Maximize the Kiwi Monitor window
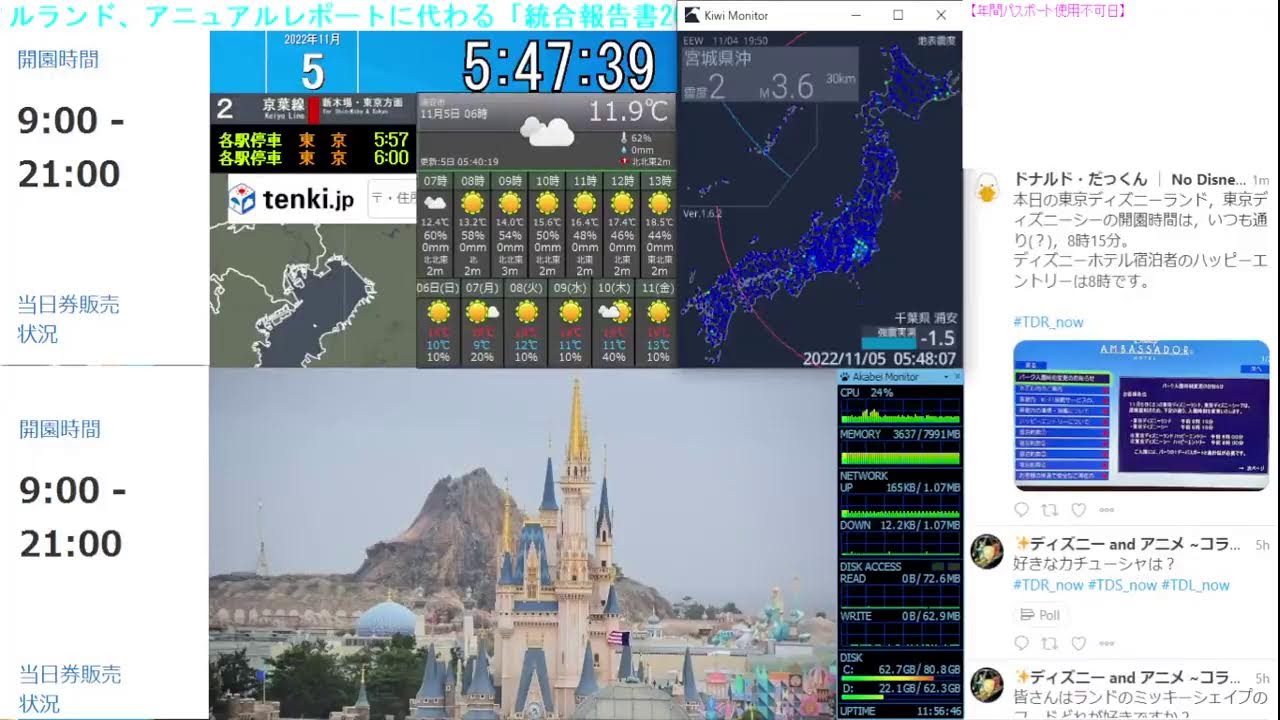1280x720 pixels. coord(898,15)
